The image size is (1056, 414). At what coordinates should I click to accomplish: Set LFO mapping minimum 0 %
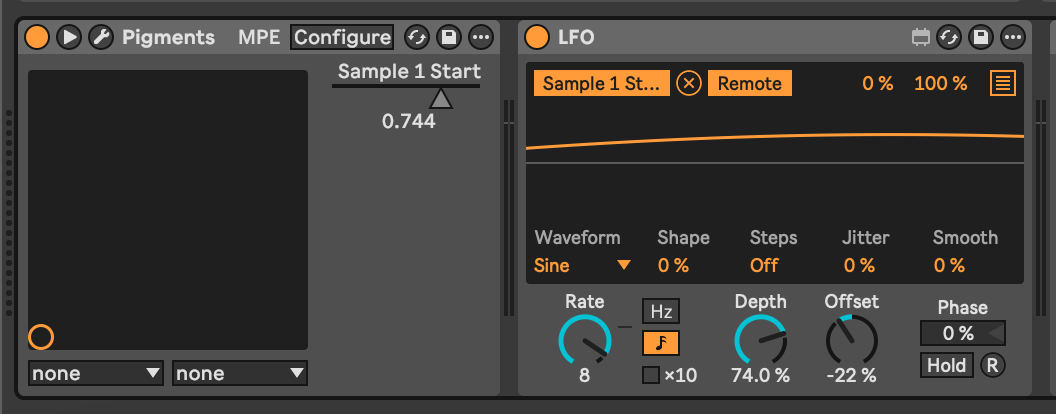878,84
